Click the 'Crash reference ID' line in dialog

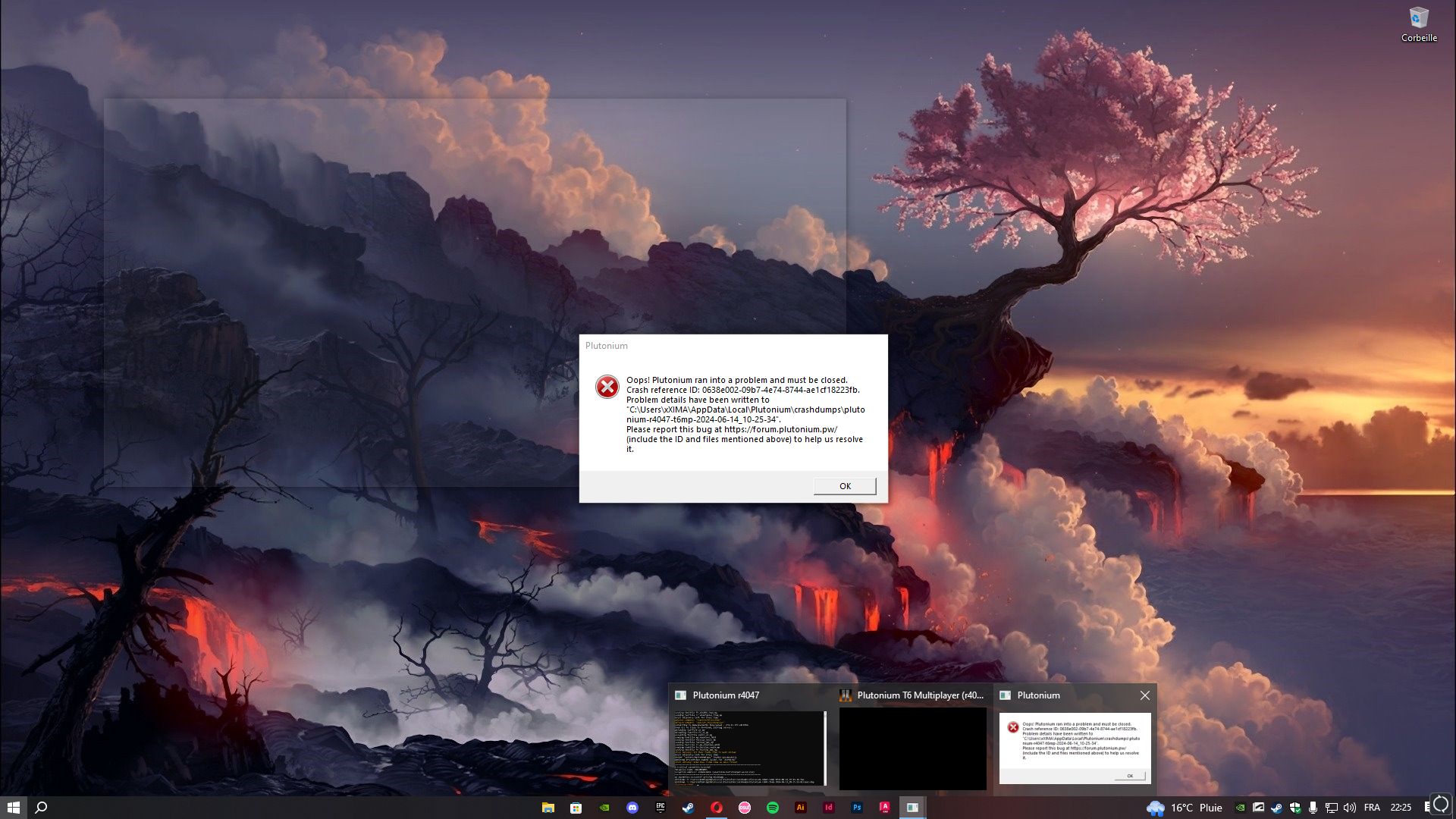point(743,390)
